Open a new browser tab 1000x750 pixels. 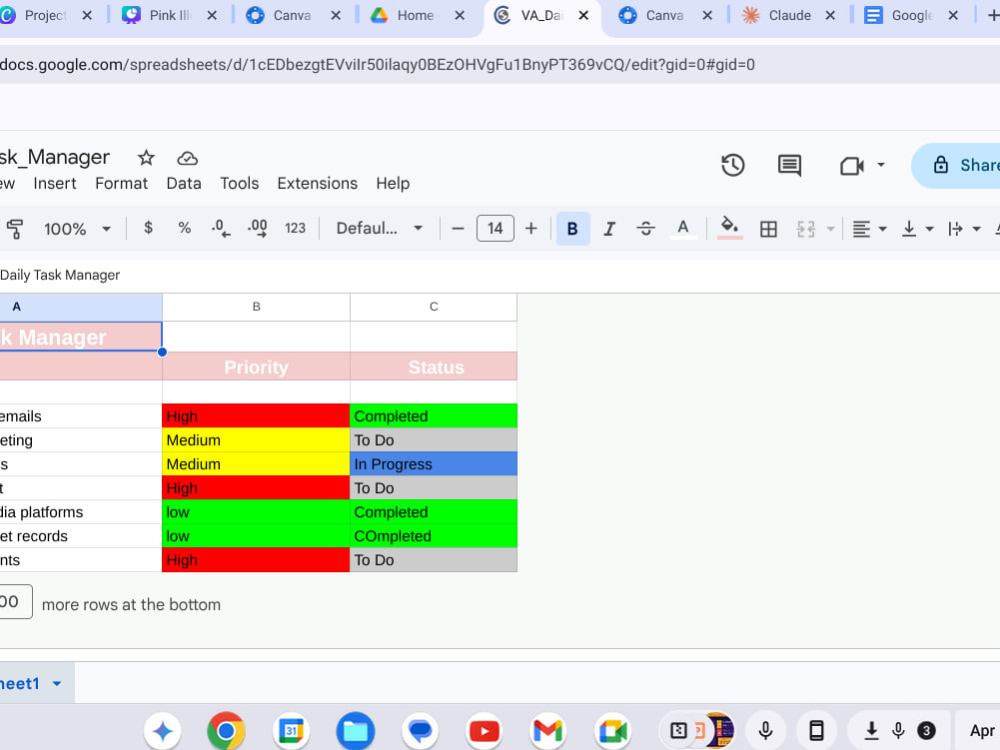coord(992,15)
